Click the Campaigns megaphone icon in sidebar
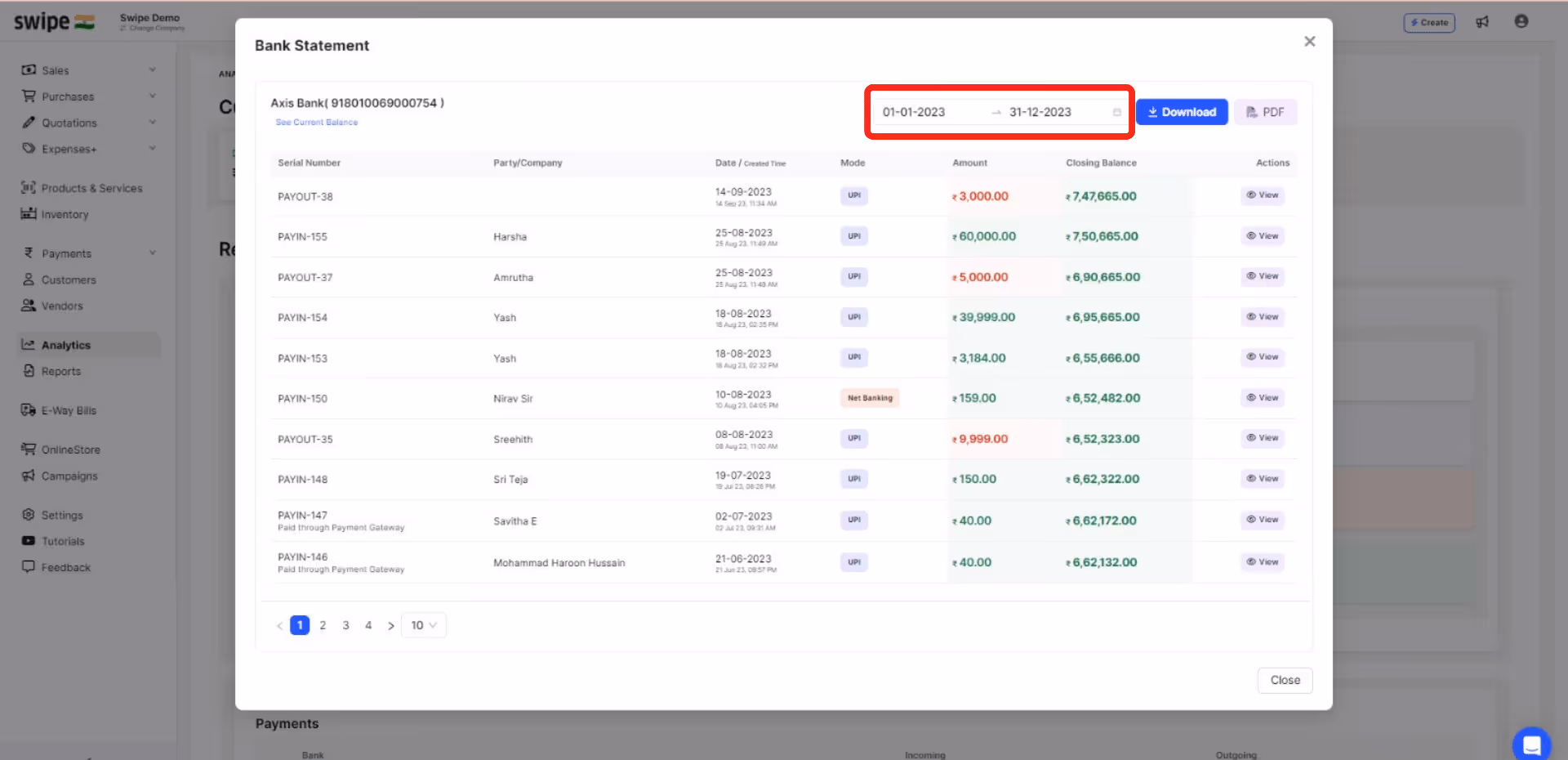 pyautogui.click(x=29, y=476)
